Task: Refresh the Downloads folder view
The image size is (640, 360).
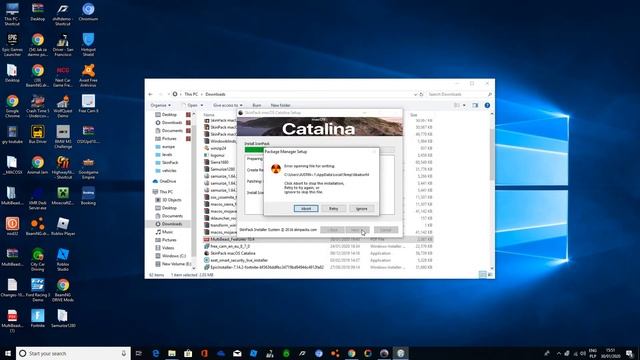Action: point(421,94)
